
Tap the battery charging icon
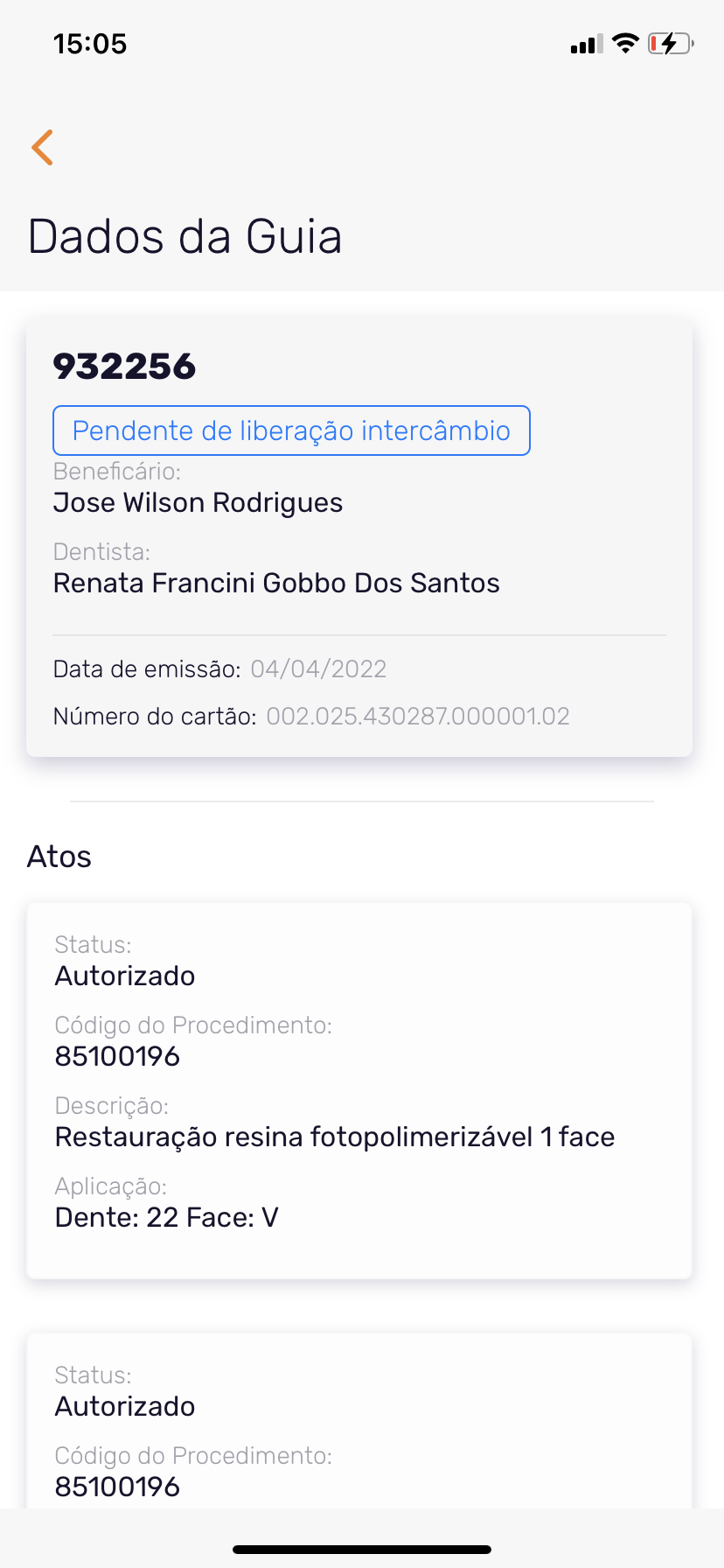(670, 43)
